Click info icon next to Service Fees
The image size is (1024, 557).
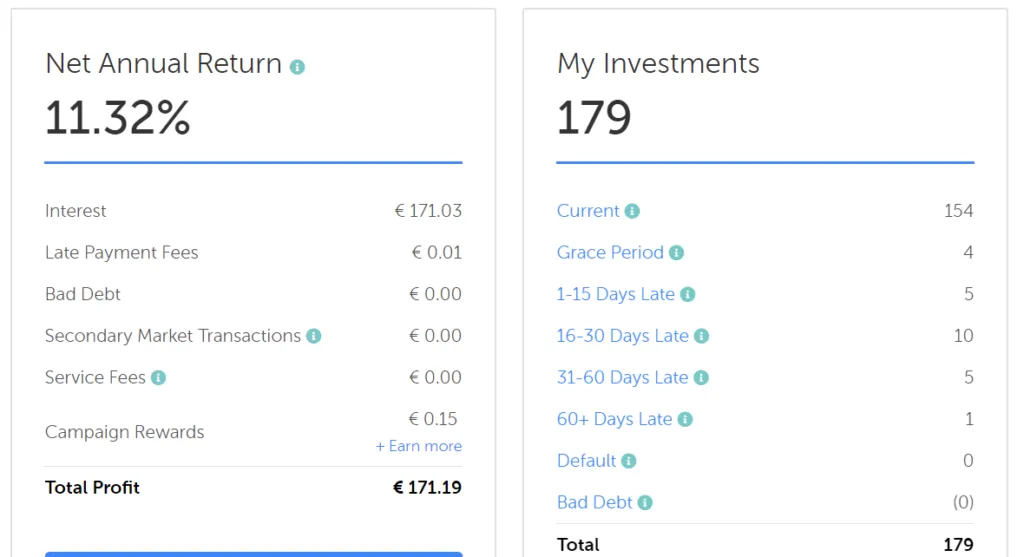158,377
